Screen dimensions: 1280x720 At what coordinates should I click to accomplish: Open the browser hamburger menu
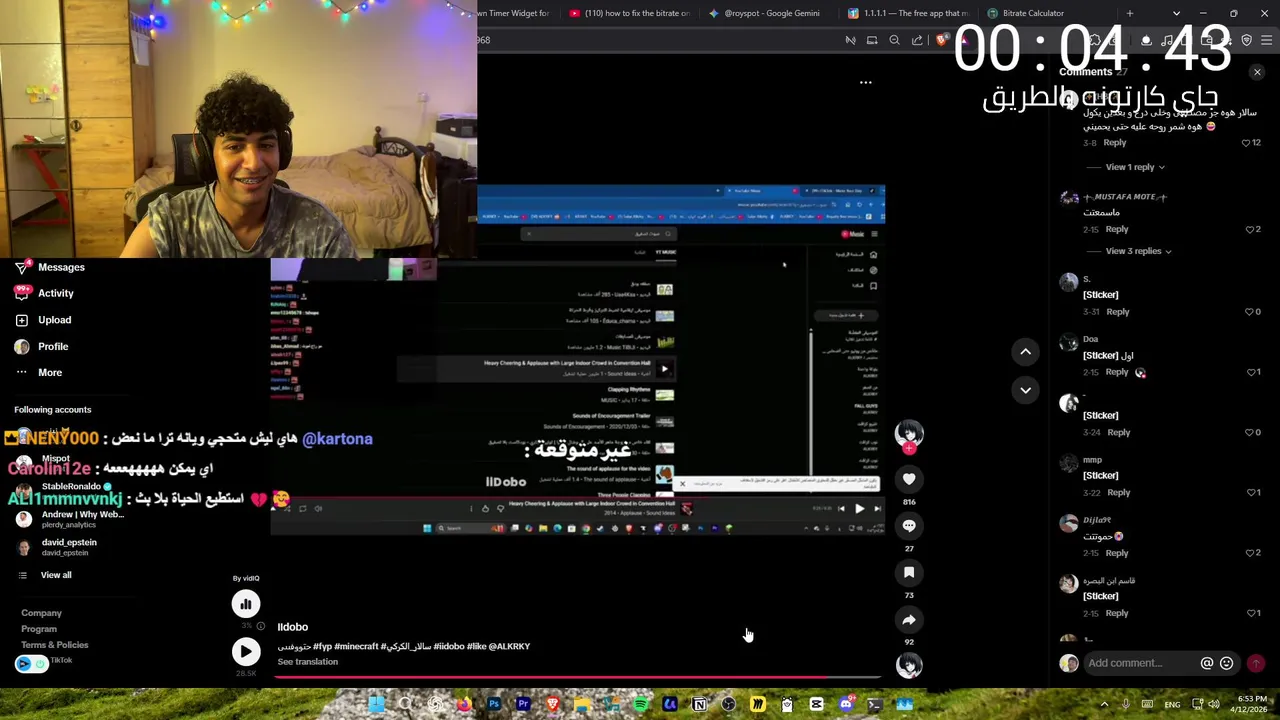[1267, 40]
